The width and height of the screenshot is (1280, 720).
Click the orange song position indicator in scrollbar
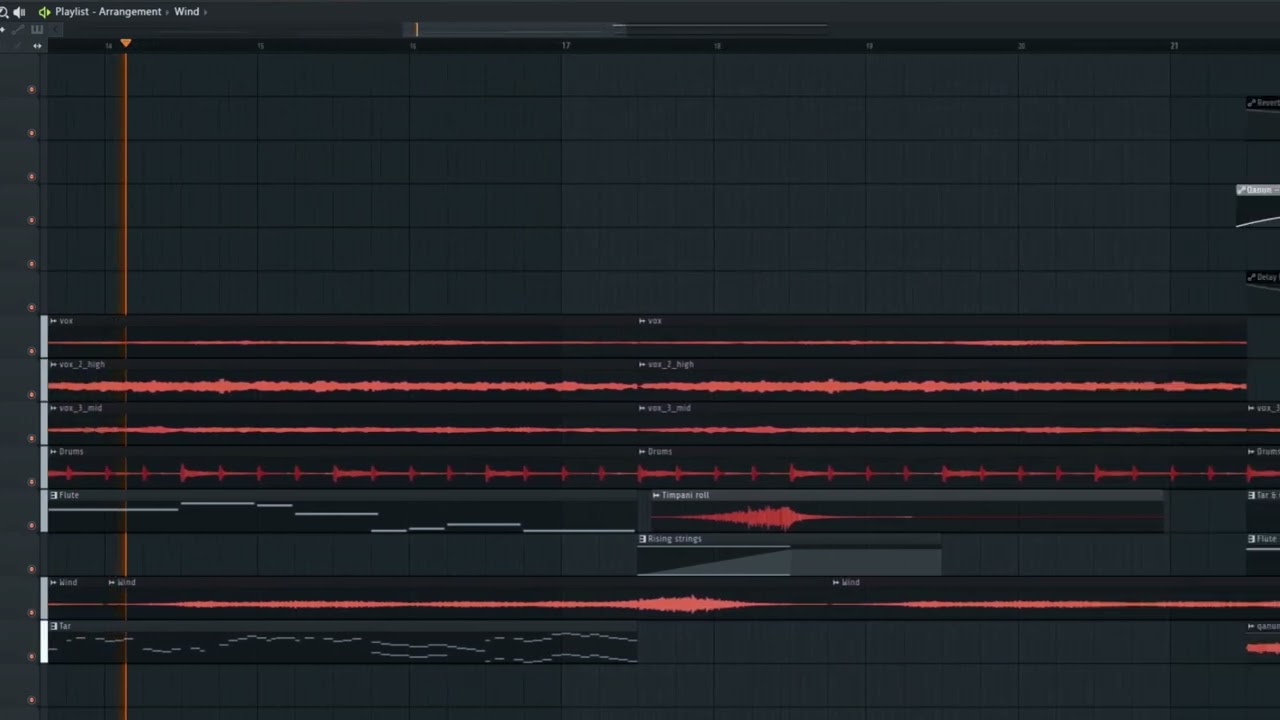[x=417, y=30]
